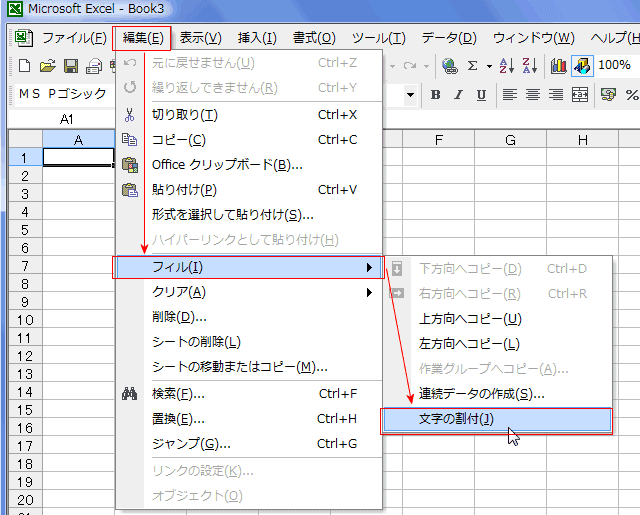This screenshot has width=640, height=515.
Task: Click the Chart Wizard icon
Action: [558, 66]
